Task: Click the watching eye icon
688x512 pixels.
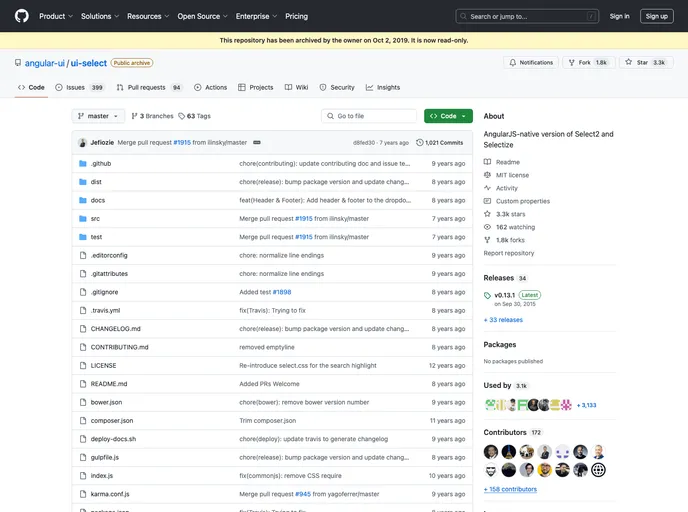Action: [x=487, y=227]
